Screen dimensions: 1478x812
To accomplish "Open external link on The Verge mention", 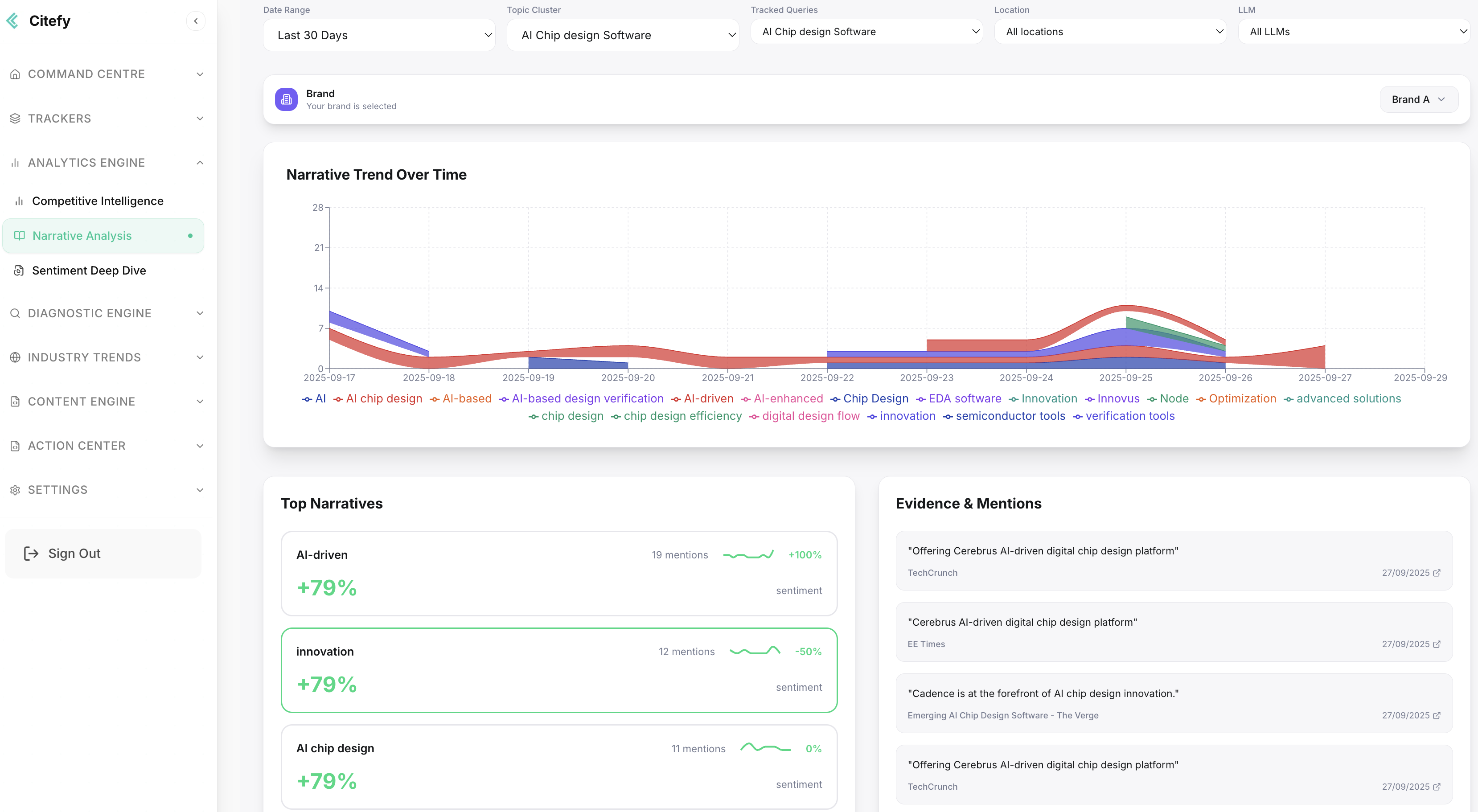I will coord(1437,715).
